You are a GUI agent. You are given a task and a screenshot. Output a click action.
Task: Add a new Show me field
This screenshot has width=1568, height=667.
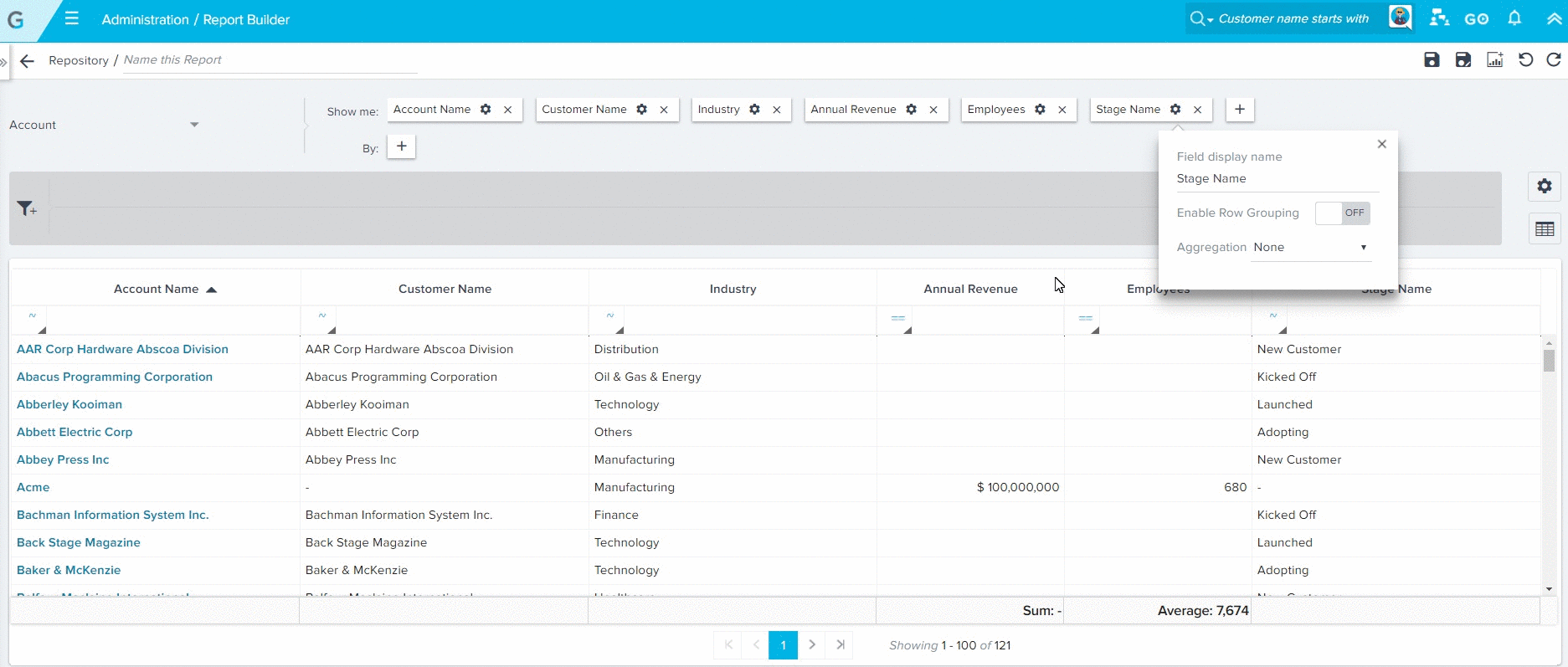coord(1240,110)
